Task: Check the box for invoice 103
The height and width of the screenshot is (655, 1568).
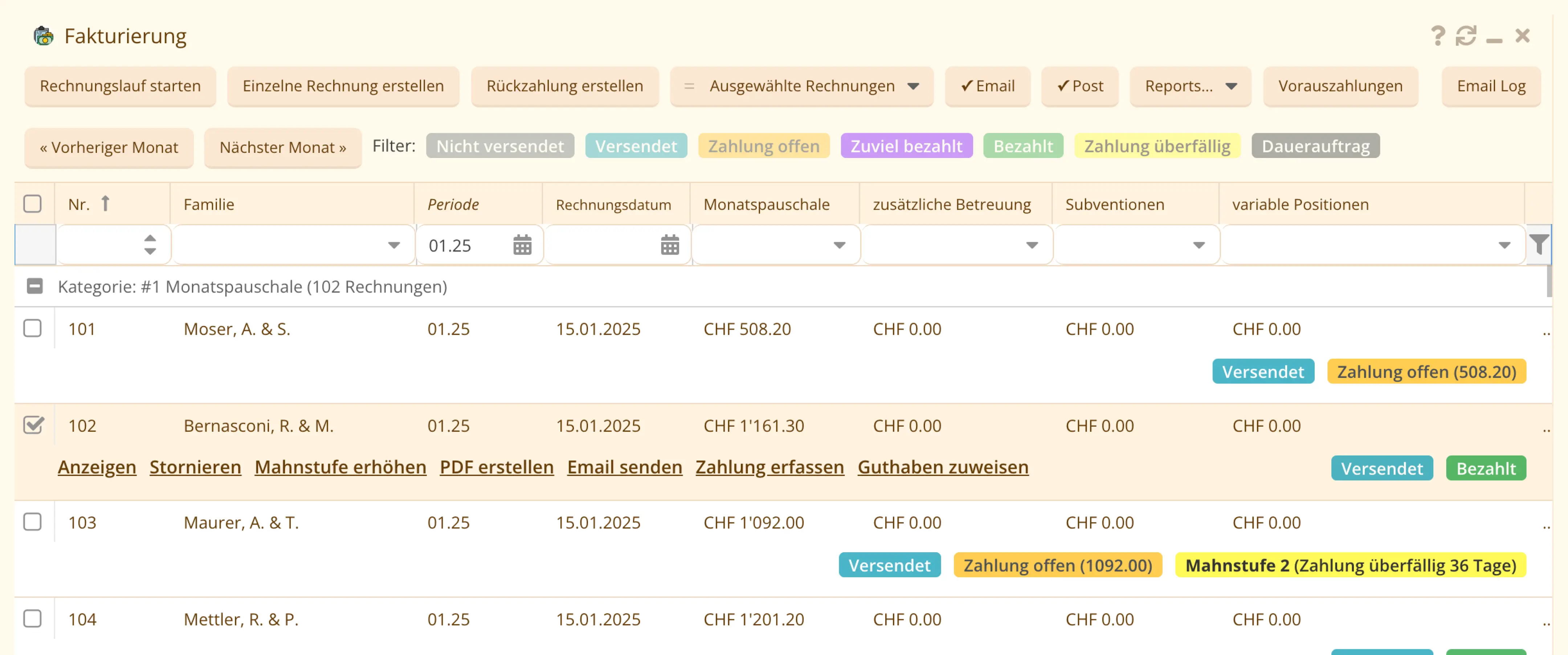Action: coord(32,522)
